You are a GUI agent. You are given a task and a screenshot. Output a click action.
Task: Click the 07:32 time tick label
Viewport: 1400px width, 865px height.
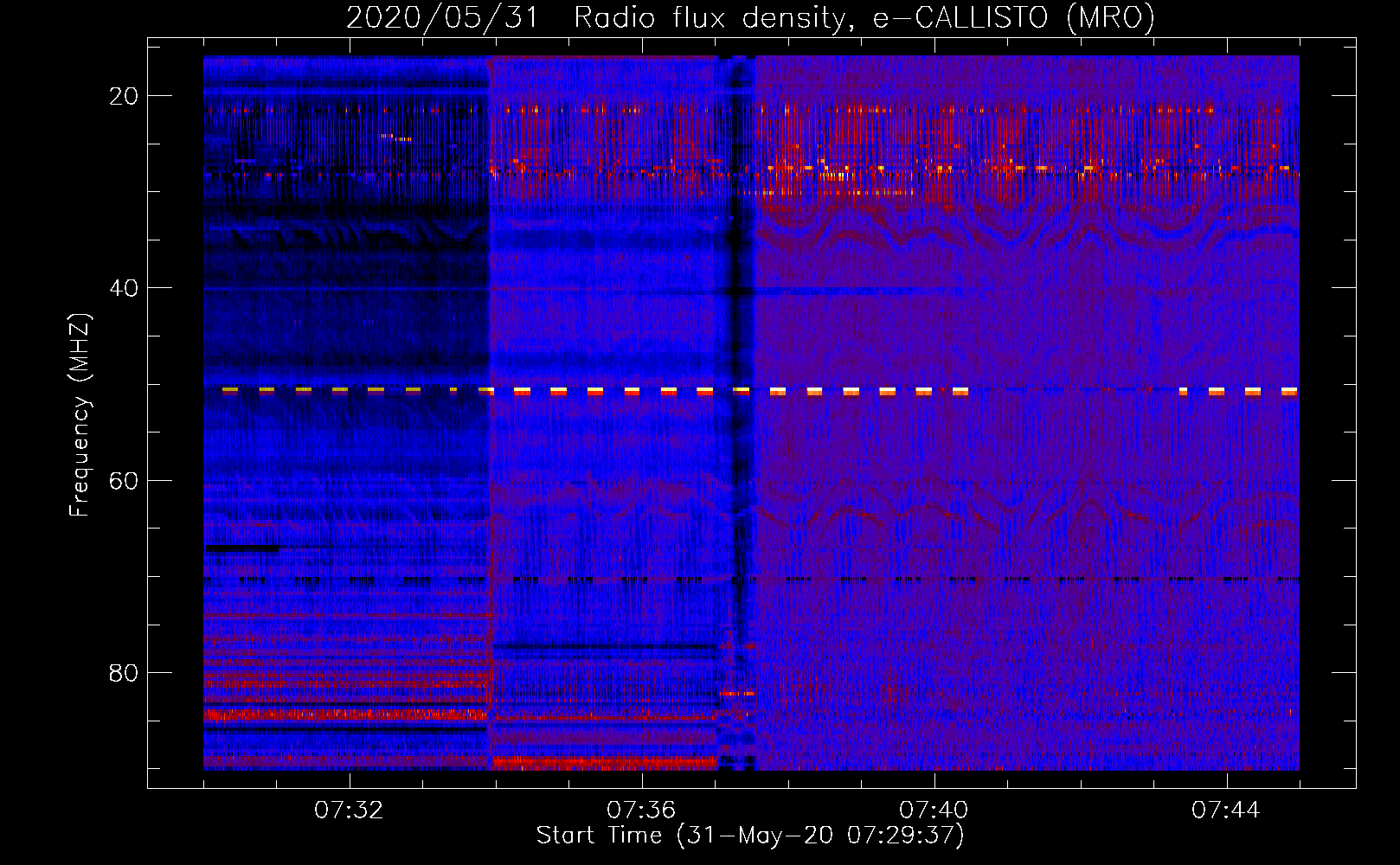tap(349, 811)
